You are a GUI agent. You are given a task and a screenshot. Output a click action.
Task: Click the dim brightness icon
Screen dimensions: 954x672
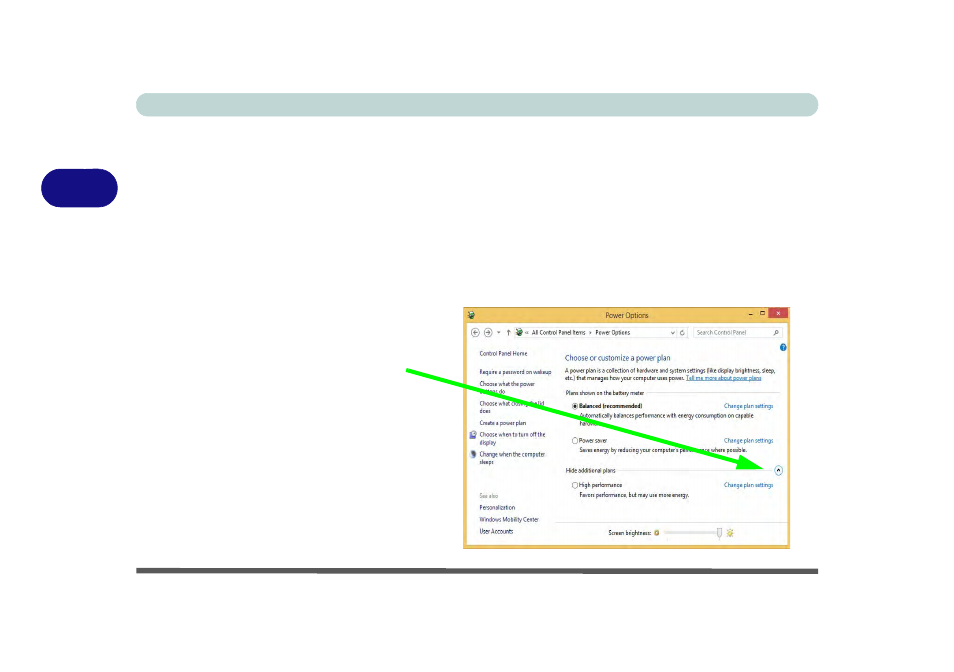click(656, 533)
